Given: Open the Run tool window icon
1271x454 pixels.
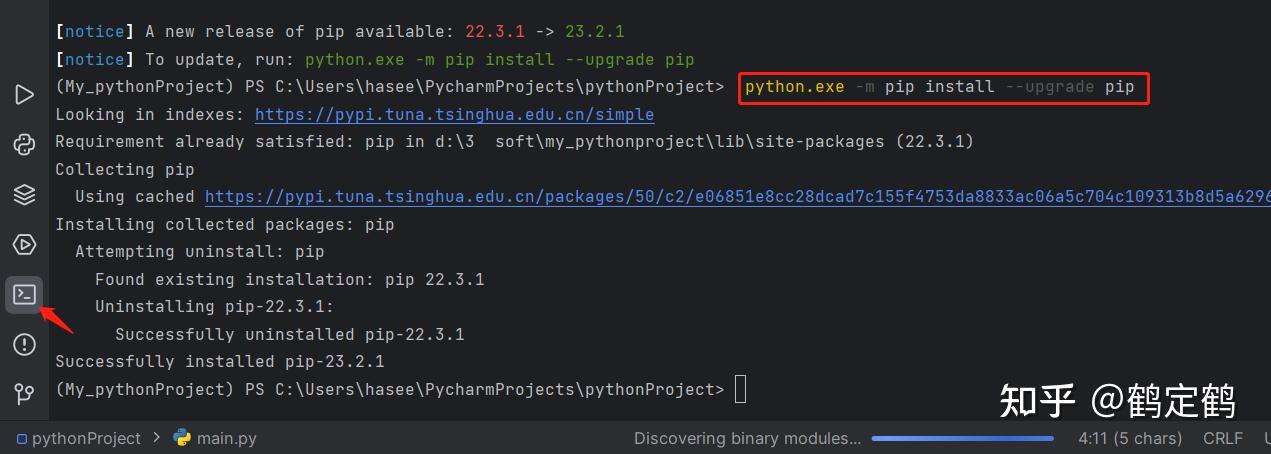Looking at the screenshot, I should 24,95.
